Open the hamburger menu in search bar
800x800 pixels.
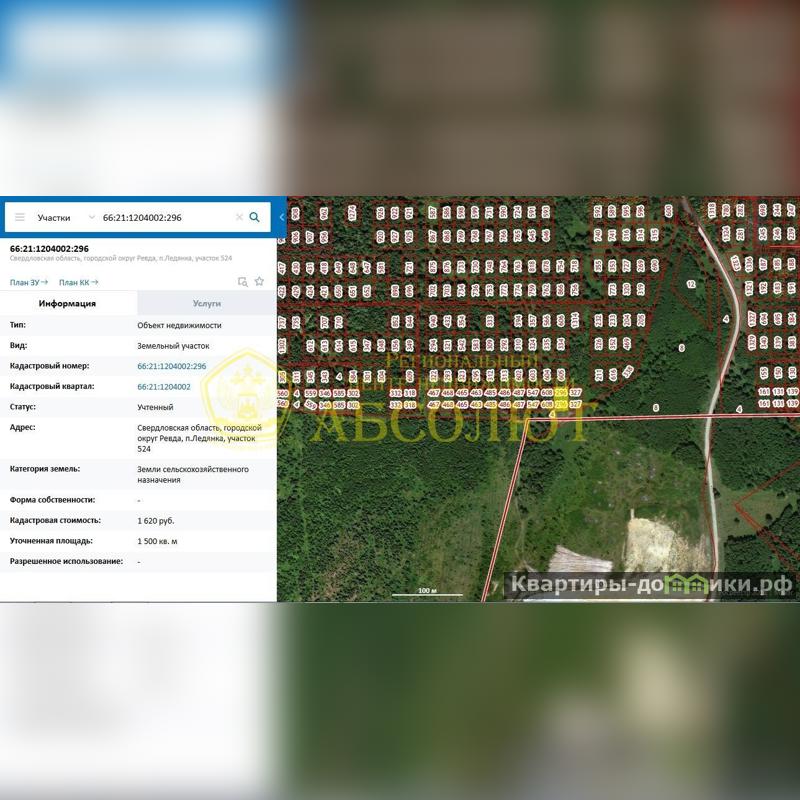coord(19,217)
